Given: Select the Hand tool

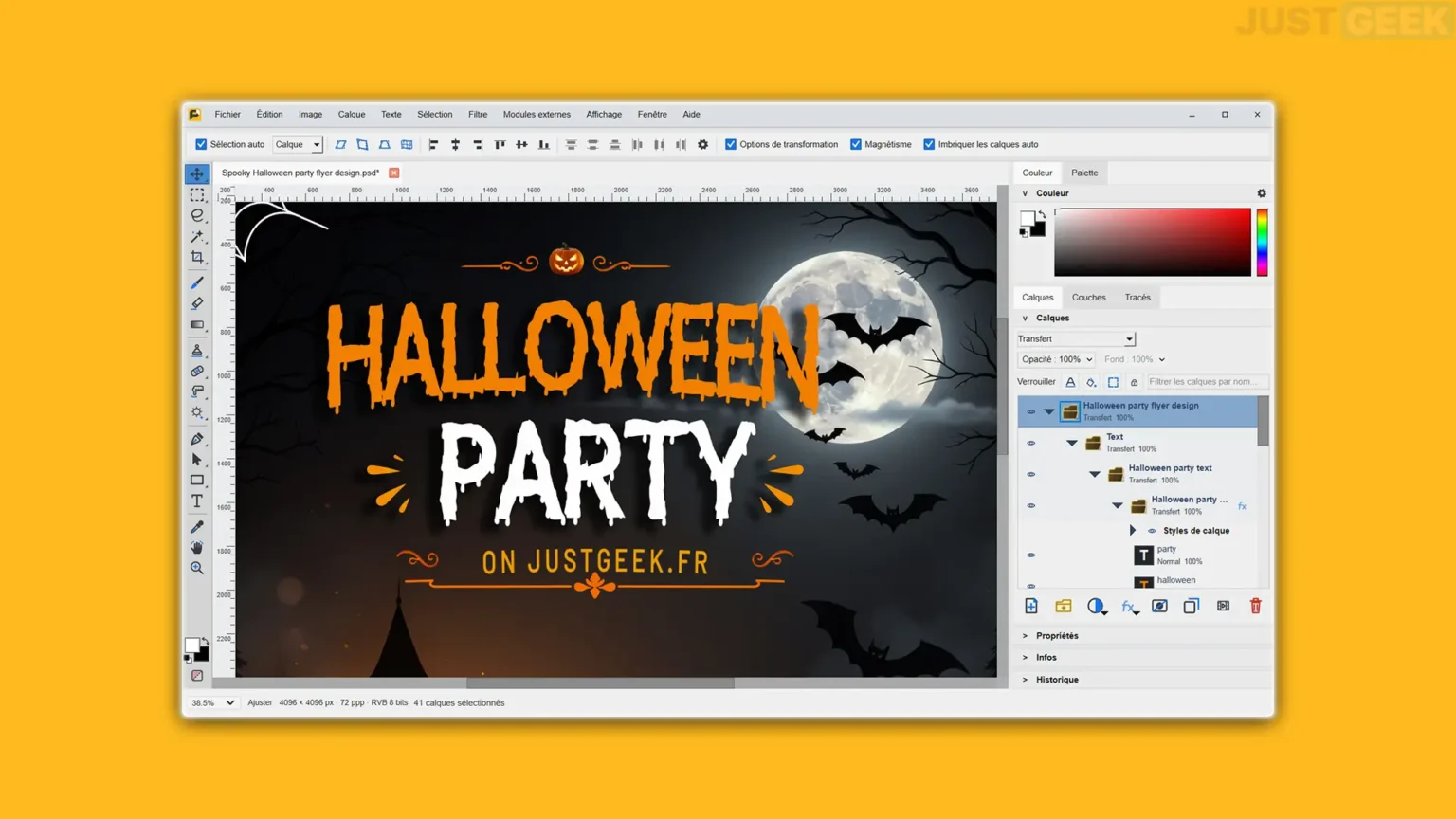Looking at the screenshot, I should [197, 547].
